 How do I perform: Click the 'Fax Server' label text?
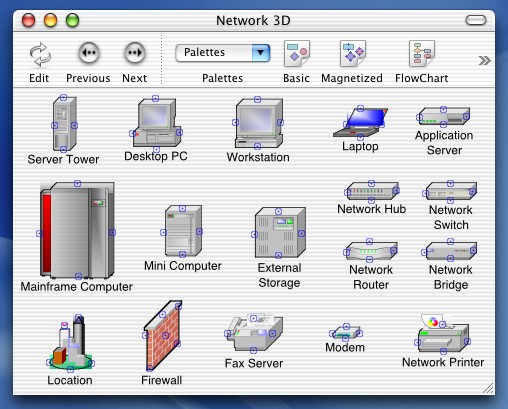pyautogui.click(x=254, y=363)
